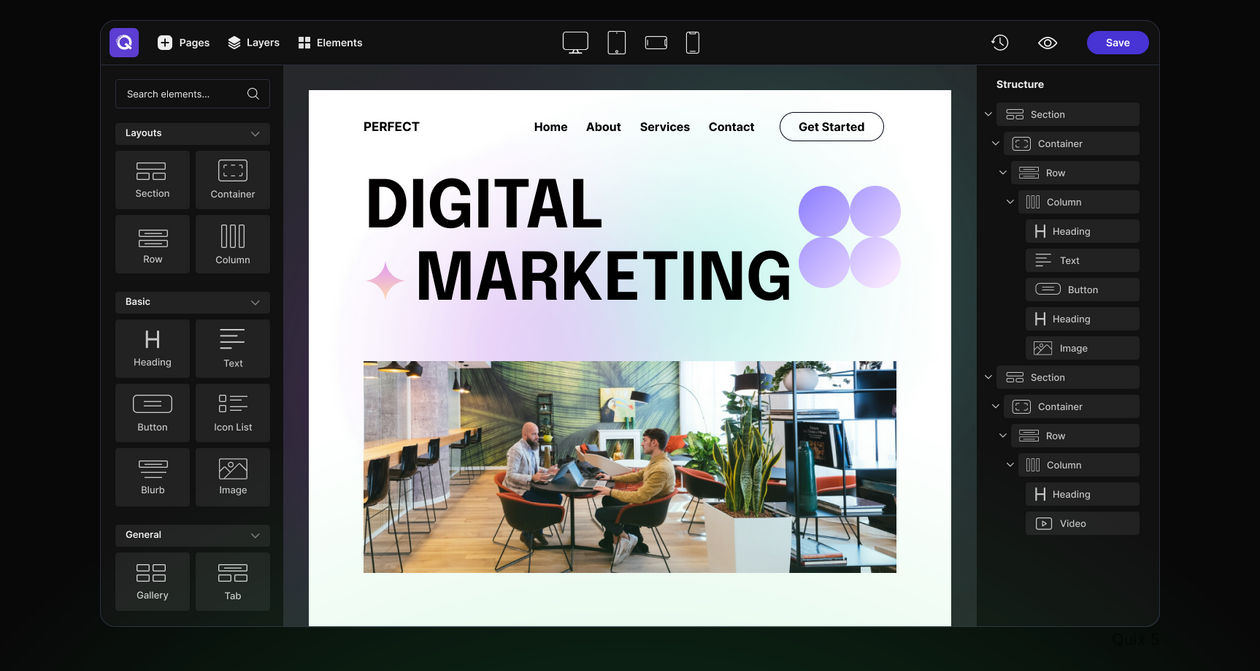Click the Save button
The height and width of the screenshot is (671, 1260).
[1117, 42]
